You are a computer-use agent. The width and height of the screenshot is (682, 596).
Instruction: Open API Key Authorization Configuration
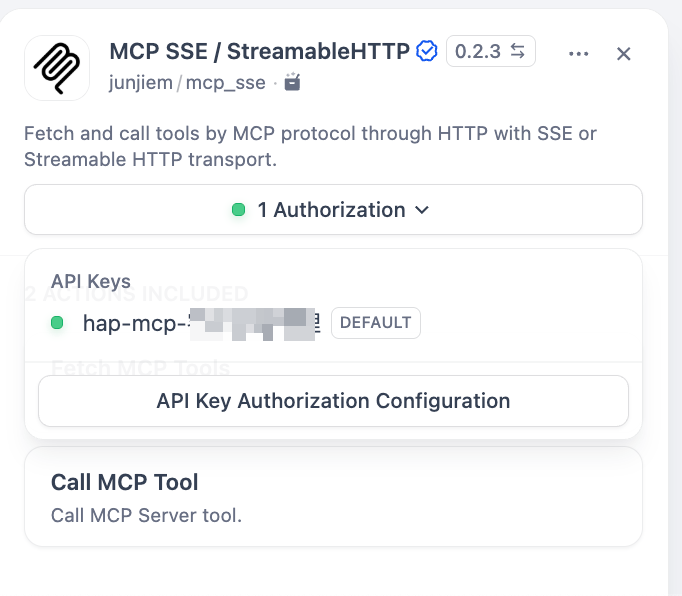tap(333, 401)
